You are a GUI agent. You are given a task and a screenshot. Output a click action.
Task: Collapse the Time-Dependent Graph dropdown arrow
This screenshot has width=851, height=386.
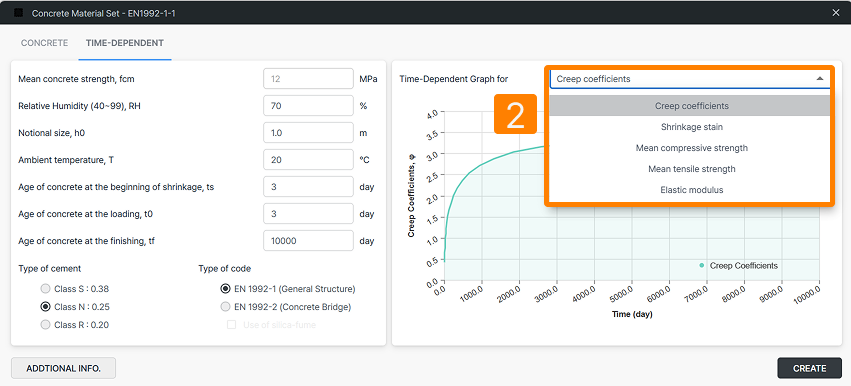(820, 79)
